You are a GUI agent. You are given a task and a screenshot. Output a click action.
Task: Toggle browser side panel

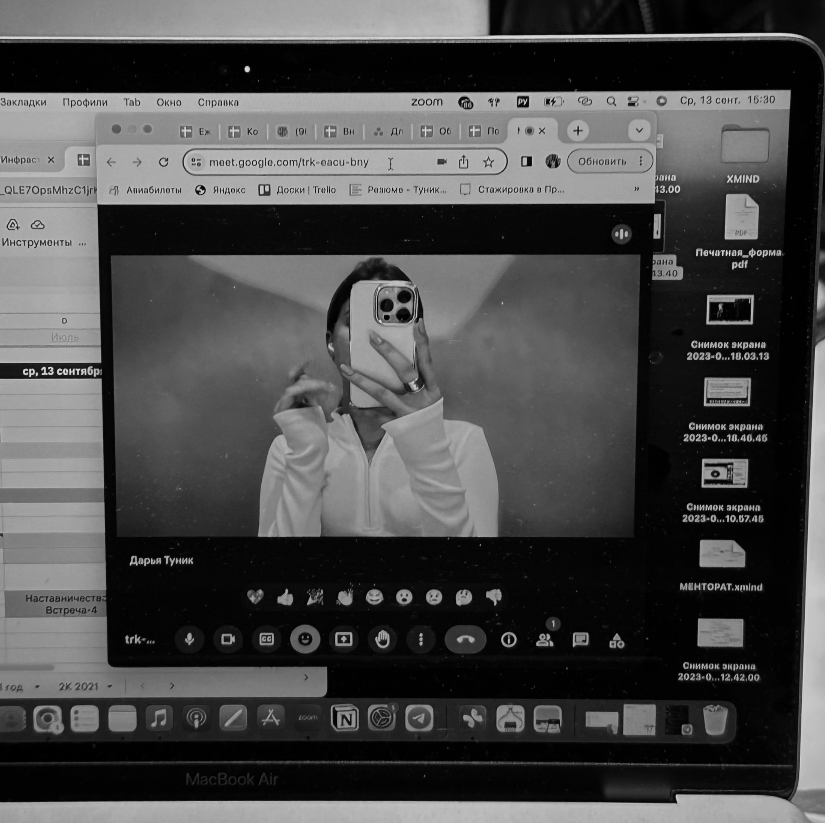(526, 161)
